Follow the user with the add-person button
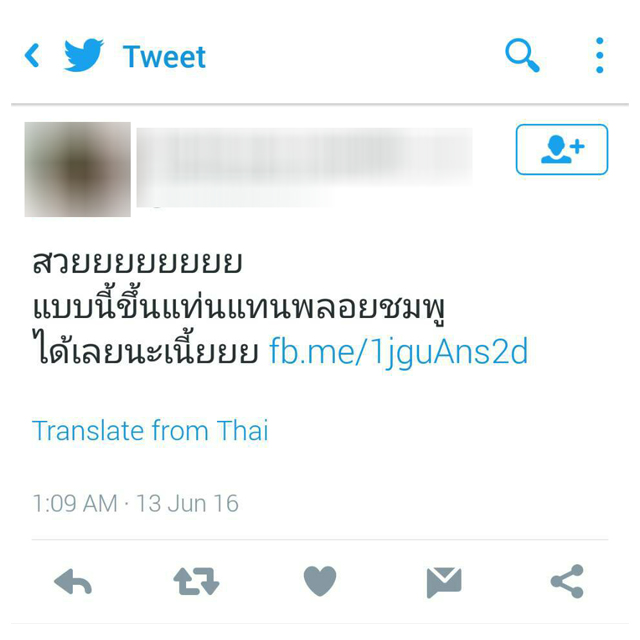The width and height of the screenshot is (640, 640). 562,149
